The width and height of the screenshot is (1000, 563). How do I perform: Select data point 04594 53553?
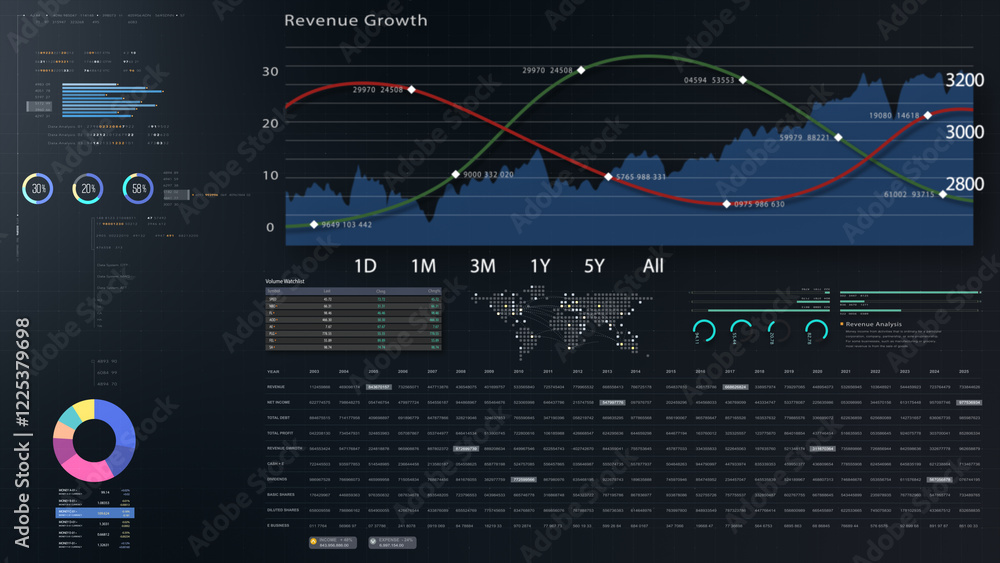(x=742, y=80)
